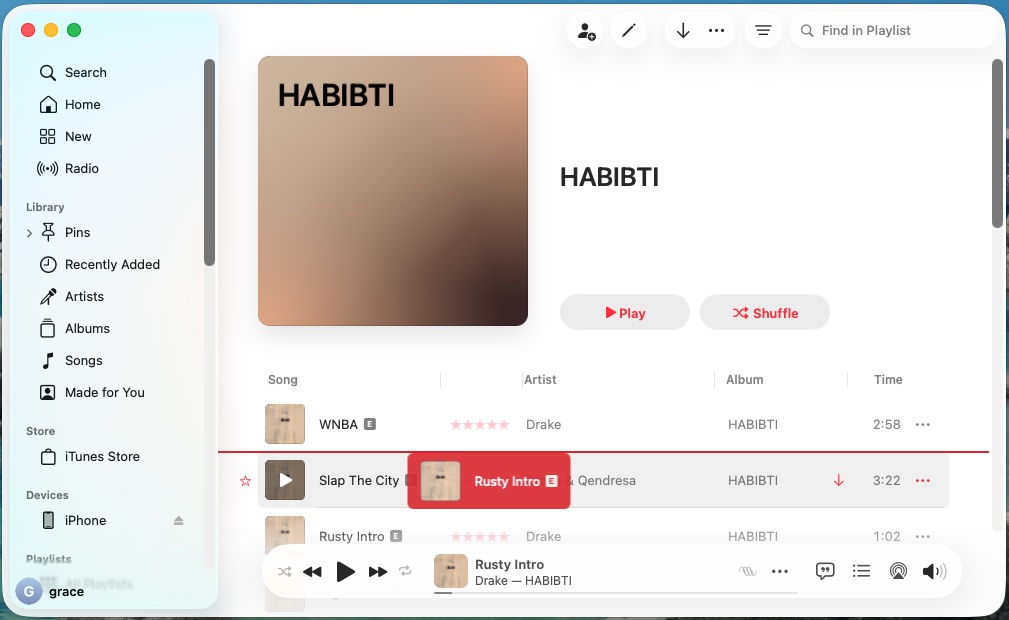Toggle shuffle in the playback bar
Viewport: 1009px width, 620px height.
pos(284,571)
